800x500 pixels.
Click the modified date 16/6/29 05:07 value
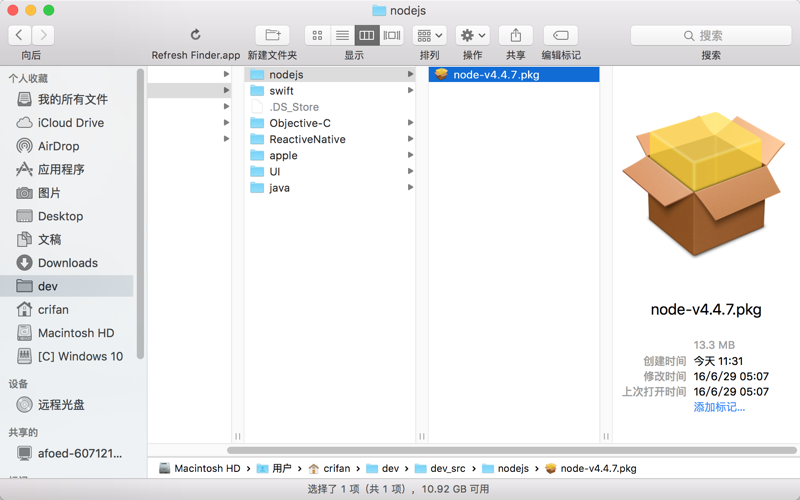click(x=731, y=377)
